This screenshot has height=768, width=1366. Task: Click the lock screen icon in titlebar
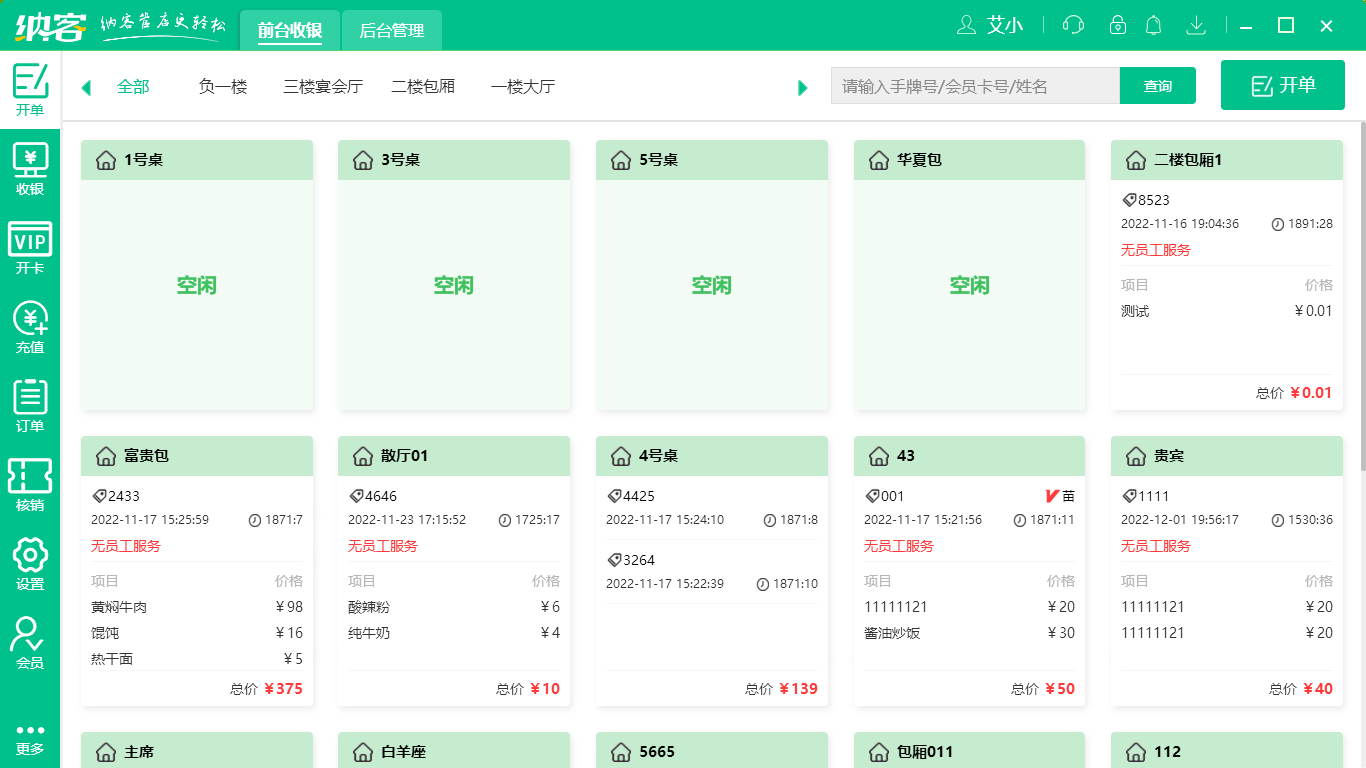pyautogui.click(x=1113, y=25)
